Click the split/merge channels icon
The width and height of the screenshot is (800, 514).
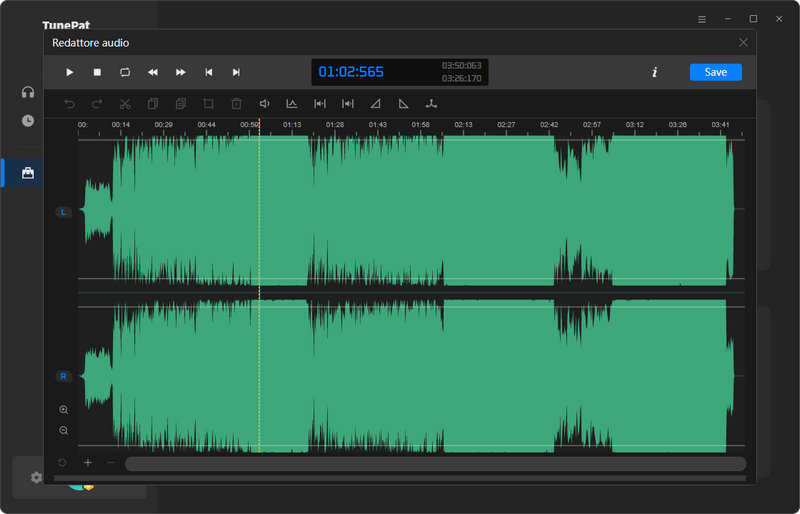pyautogui.click(x=432, y=104)
